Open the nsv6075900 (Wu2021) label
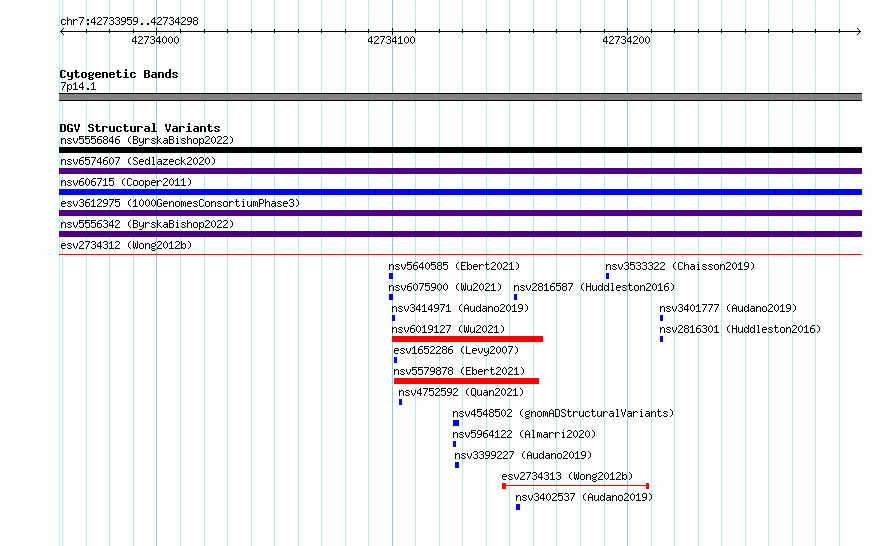890x546 pixels. pyautogui.click(x=446, y=287)
